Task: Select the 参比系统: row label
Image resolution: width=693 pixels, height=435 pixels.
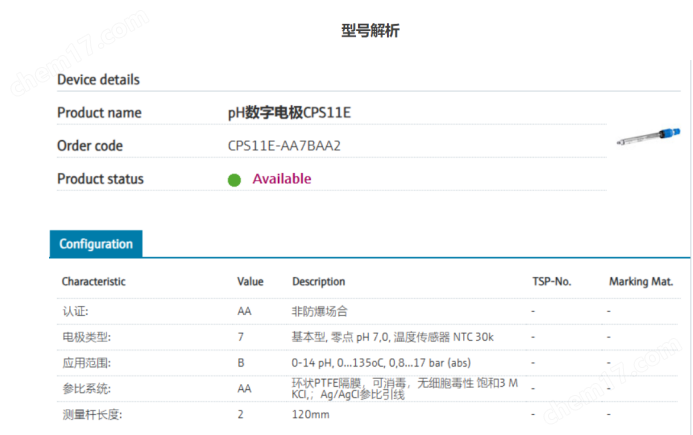Action: point(87,389)
